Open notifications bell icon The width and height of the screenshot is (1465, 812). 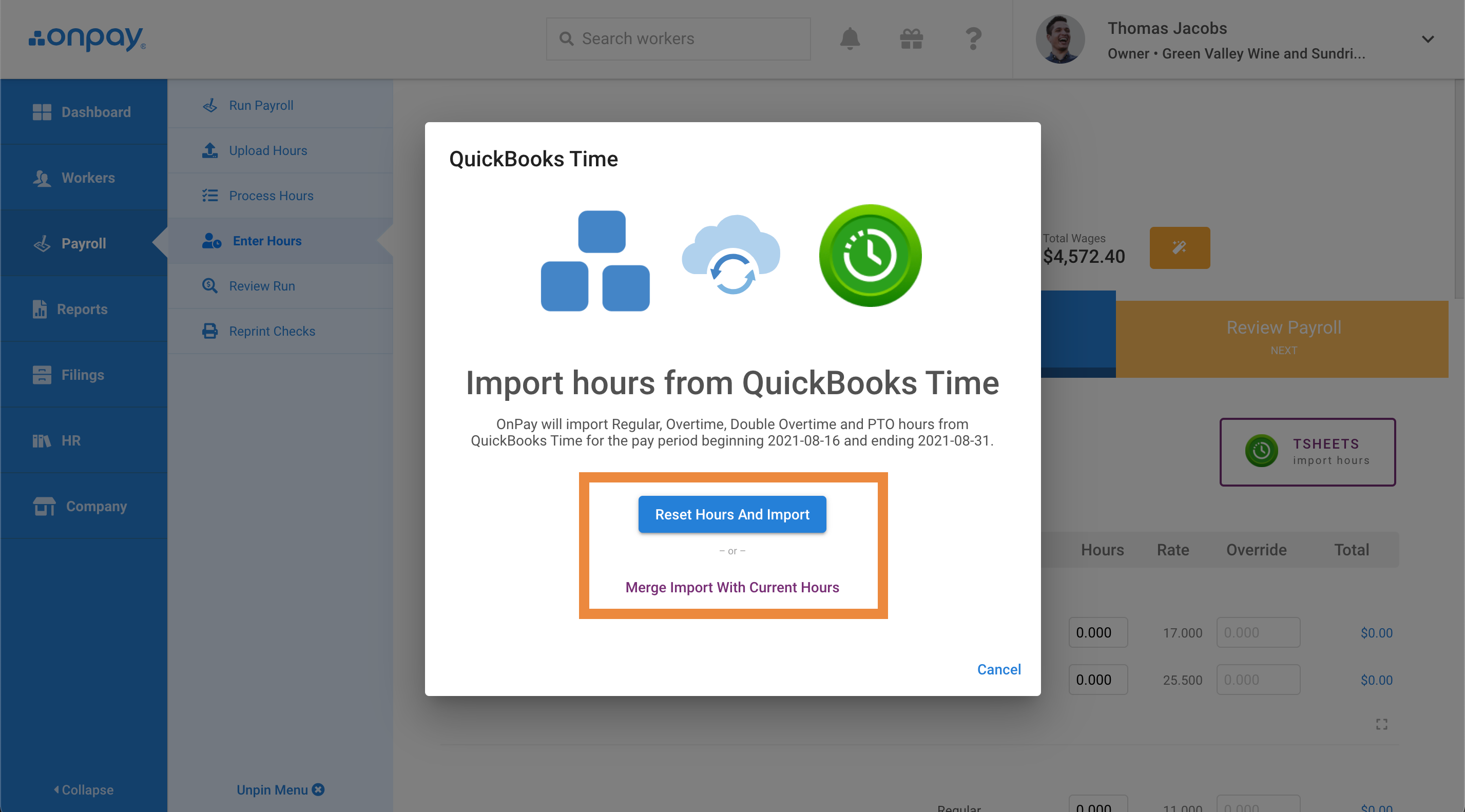pos(850,38)
